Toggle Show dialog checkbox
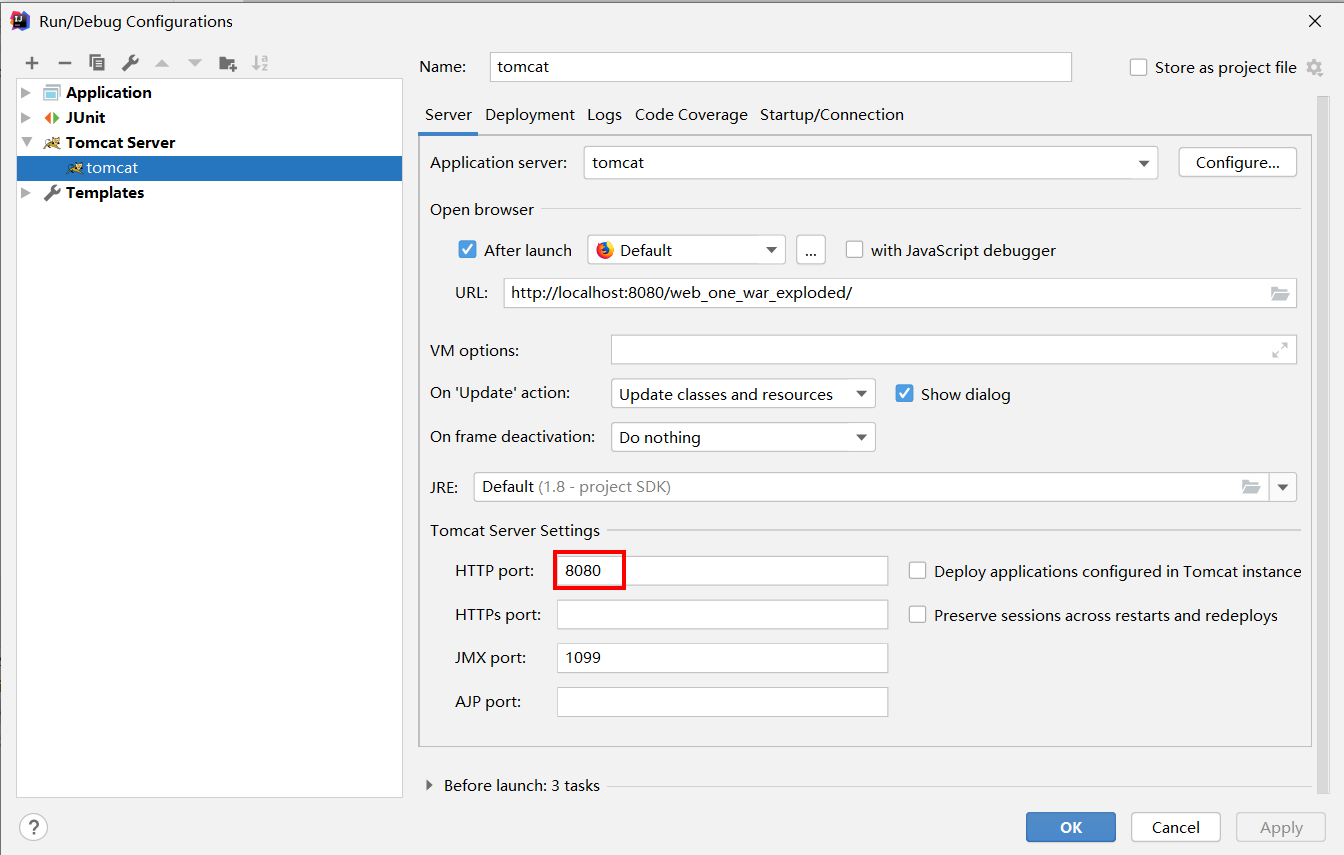The image size is (1344, 855). [904, 394]
